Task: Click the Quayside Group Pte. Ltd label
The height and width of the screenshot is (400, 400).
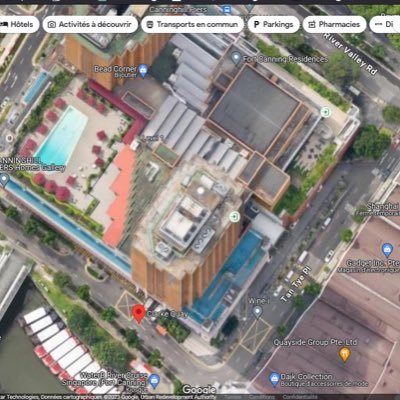Action: 315,342
